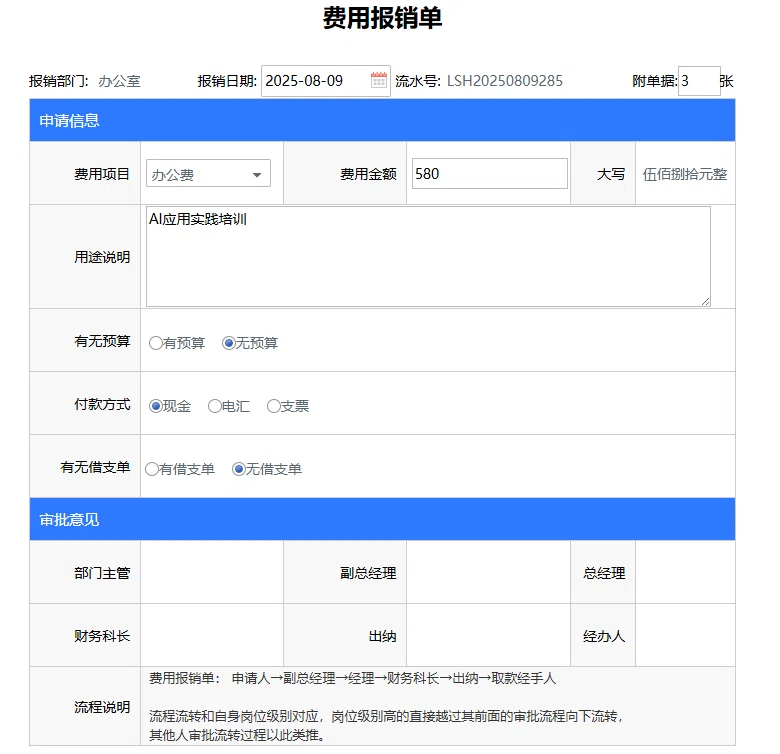
Task: Select the 有预算 radio button
Action: pos(156,343)
